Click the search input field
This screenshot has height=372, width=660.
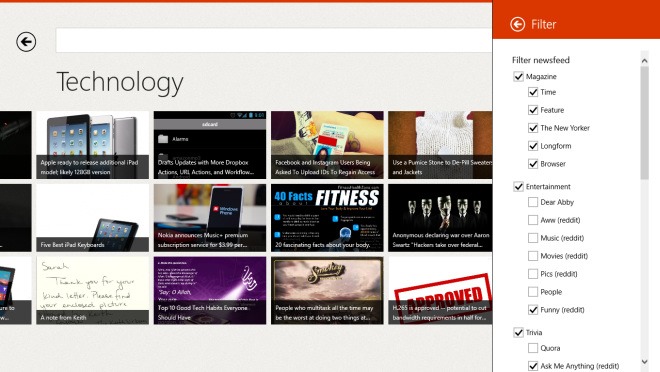274,40
